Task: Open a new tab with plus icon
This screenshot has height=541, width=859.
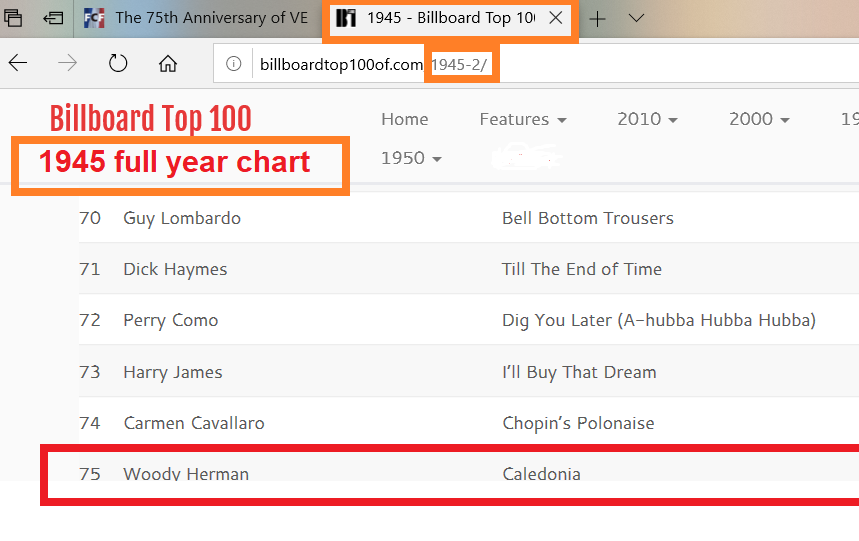Action: tap(597, 19)
